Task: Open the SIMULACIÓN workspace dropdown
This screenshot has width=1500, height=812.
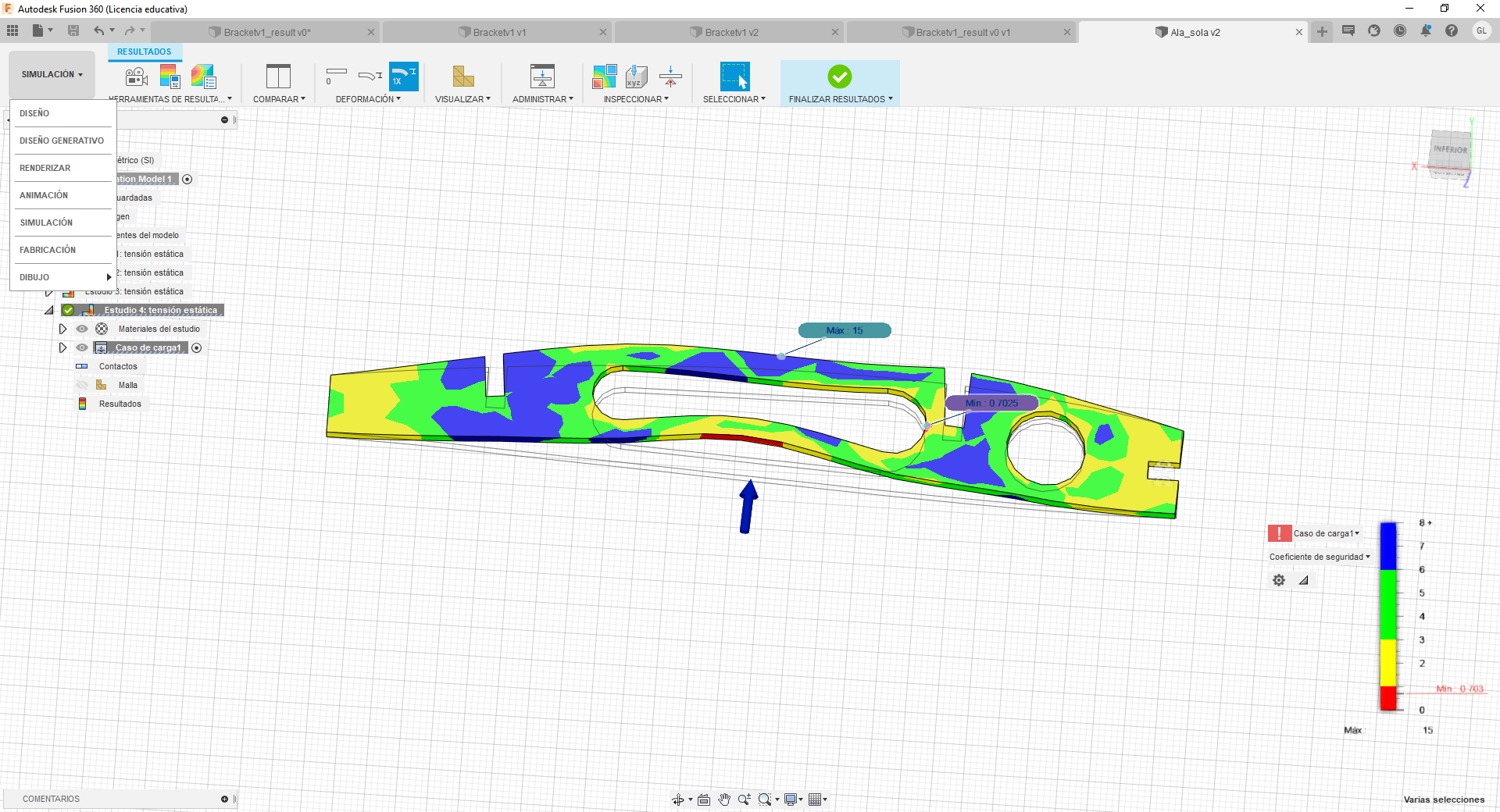Action: tap(52, 75)
